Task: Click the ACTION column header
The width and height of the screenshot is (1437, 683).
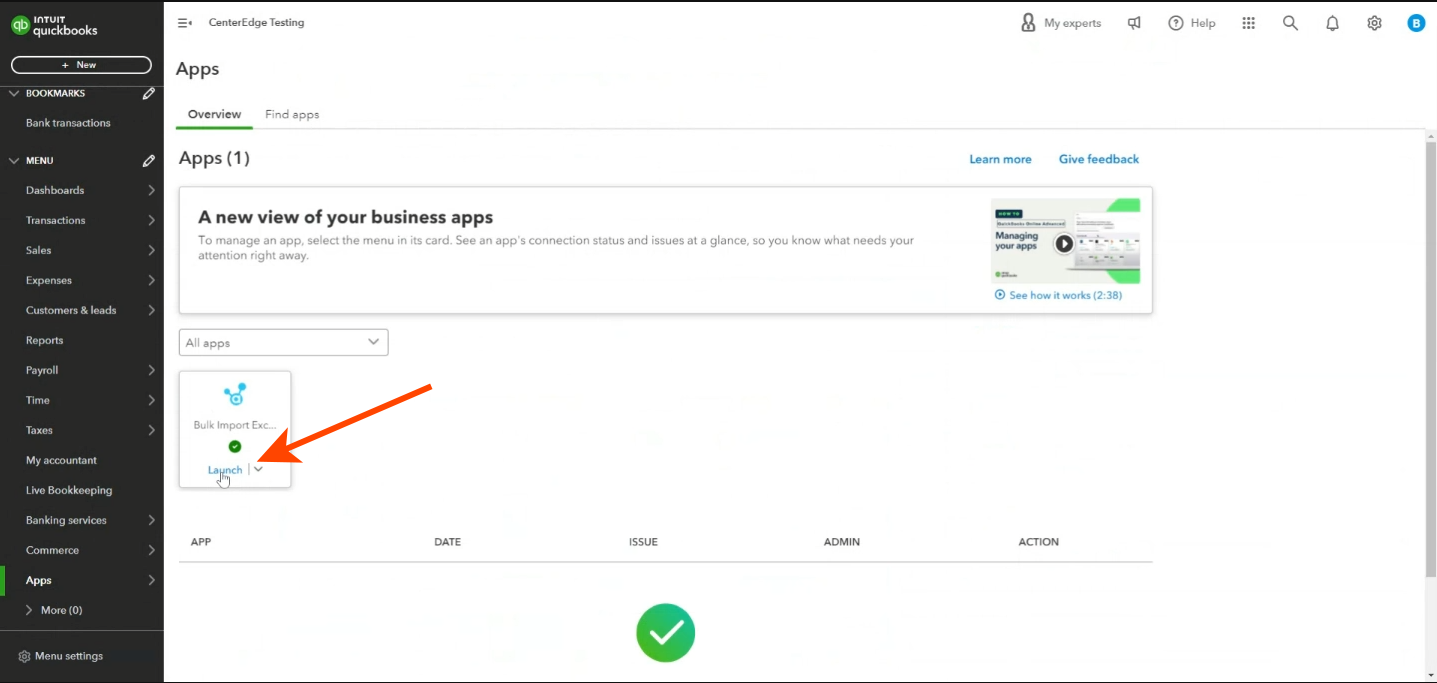Action: coord(1038,542)
